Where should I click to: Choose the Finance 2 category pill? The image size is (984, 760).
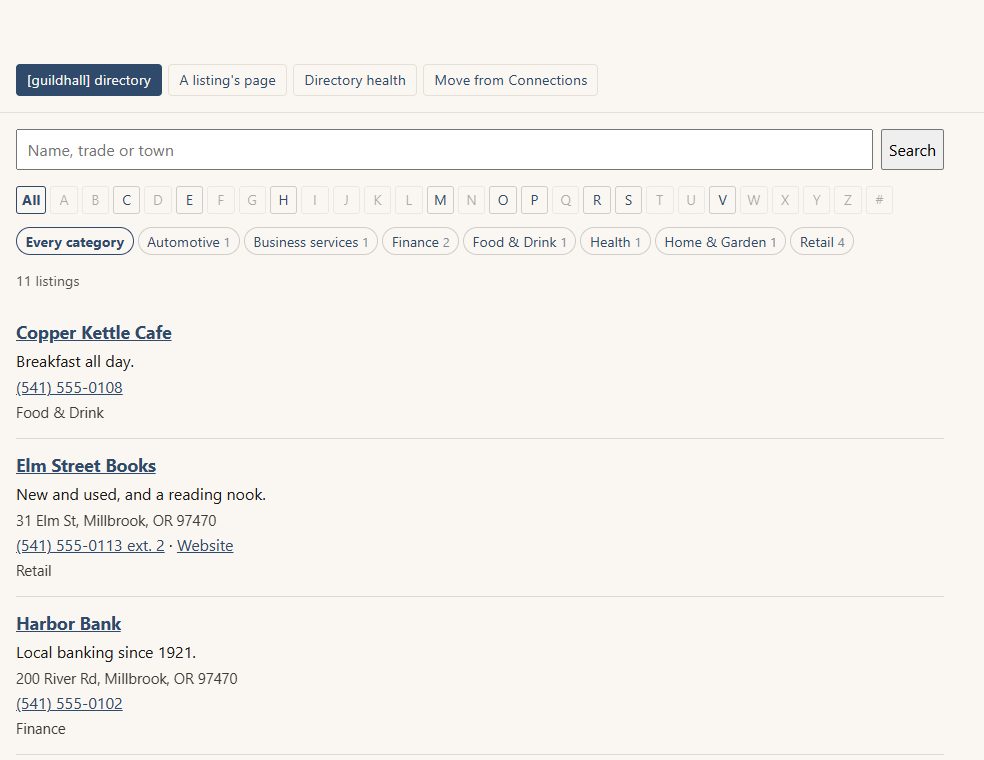[420, 242]
